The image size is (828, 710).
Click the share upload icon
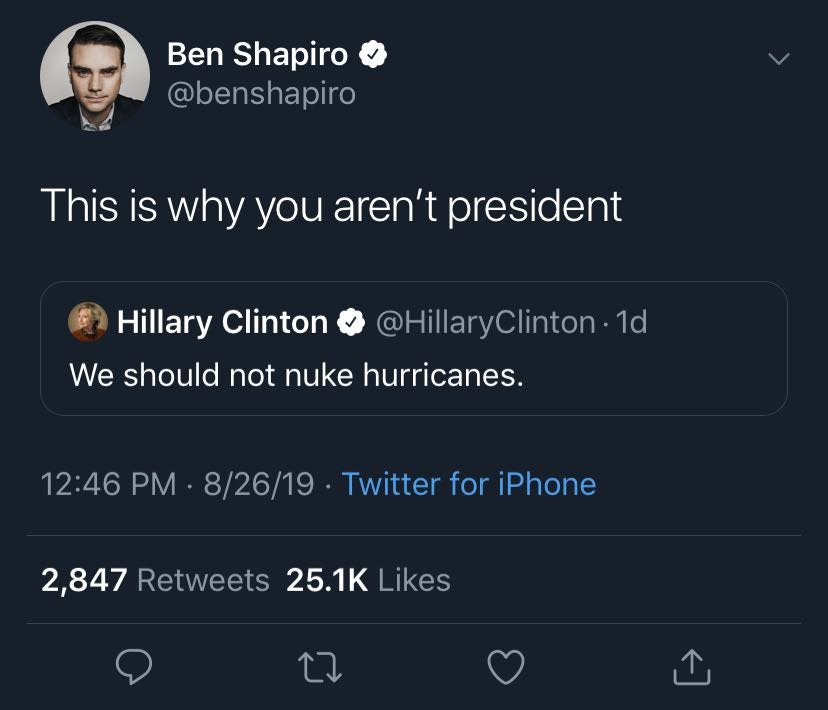(691, 665)
